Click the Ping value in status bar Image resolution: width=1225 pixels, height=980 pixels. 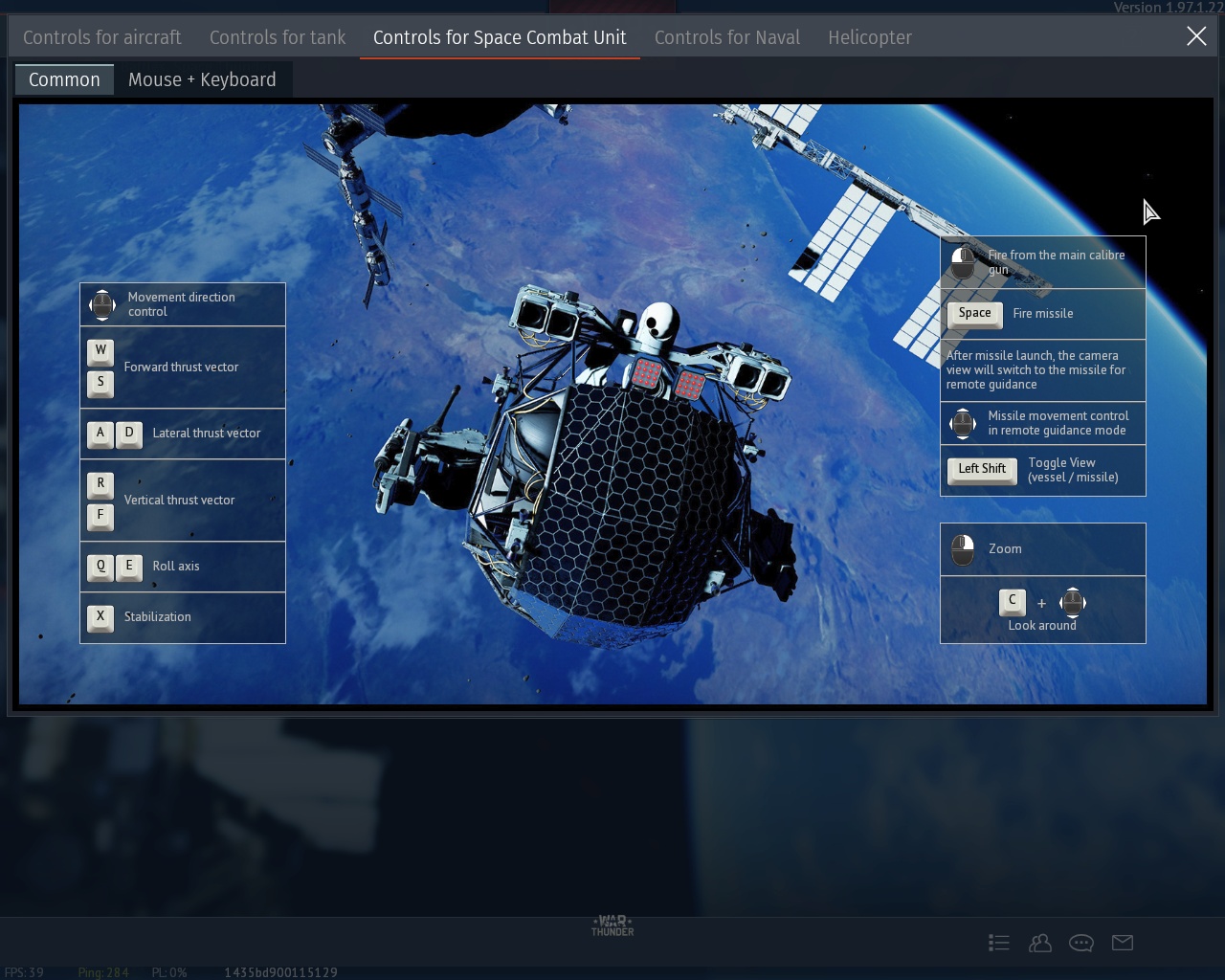(103, 972)
